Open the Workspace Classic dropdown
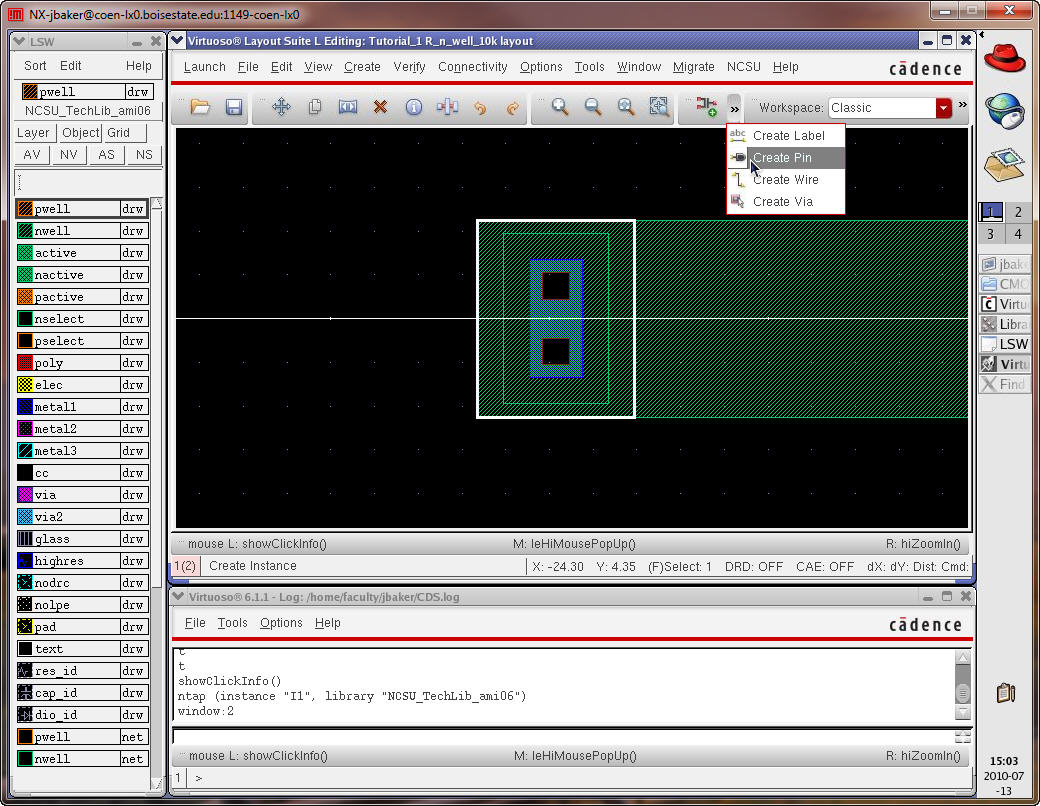 943,108
